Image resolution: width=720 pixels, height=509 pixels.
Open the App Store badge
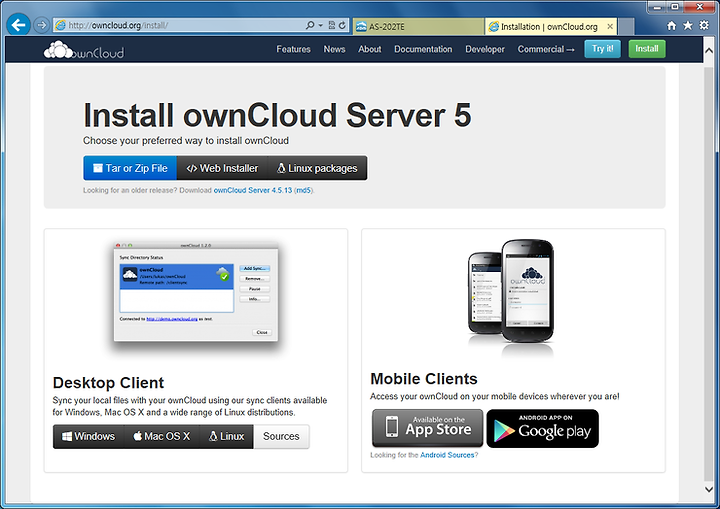tap(428, 428)
